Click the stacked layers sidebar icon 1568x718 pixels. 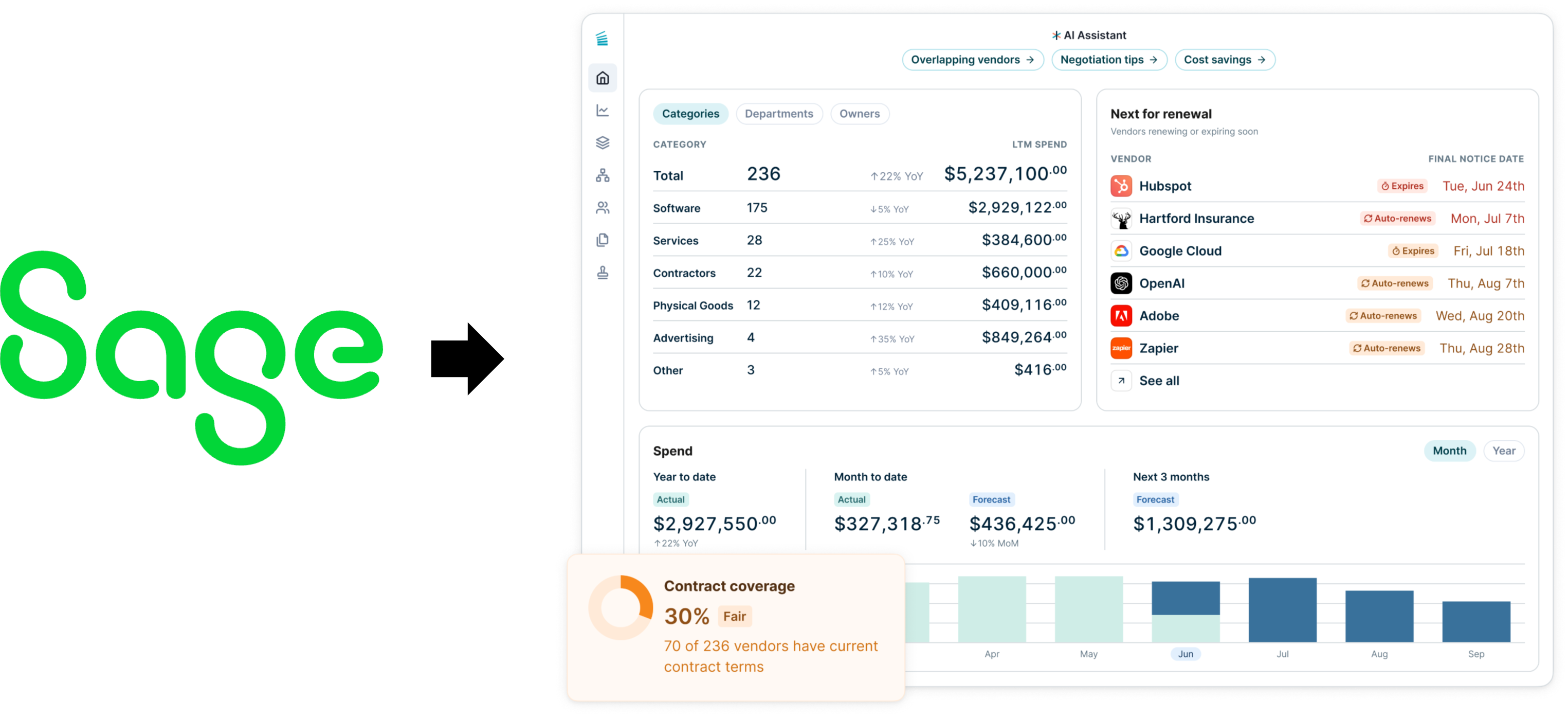point(602,142)
